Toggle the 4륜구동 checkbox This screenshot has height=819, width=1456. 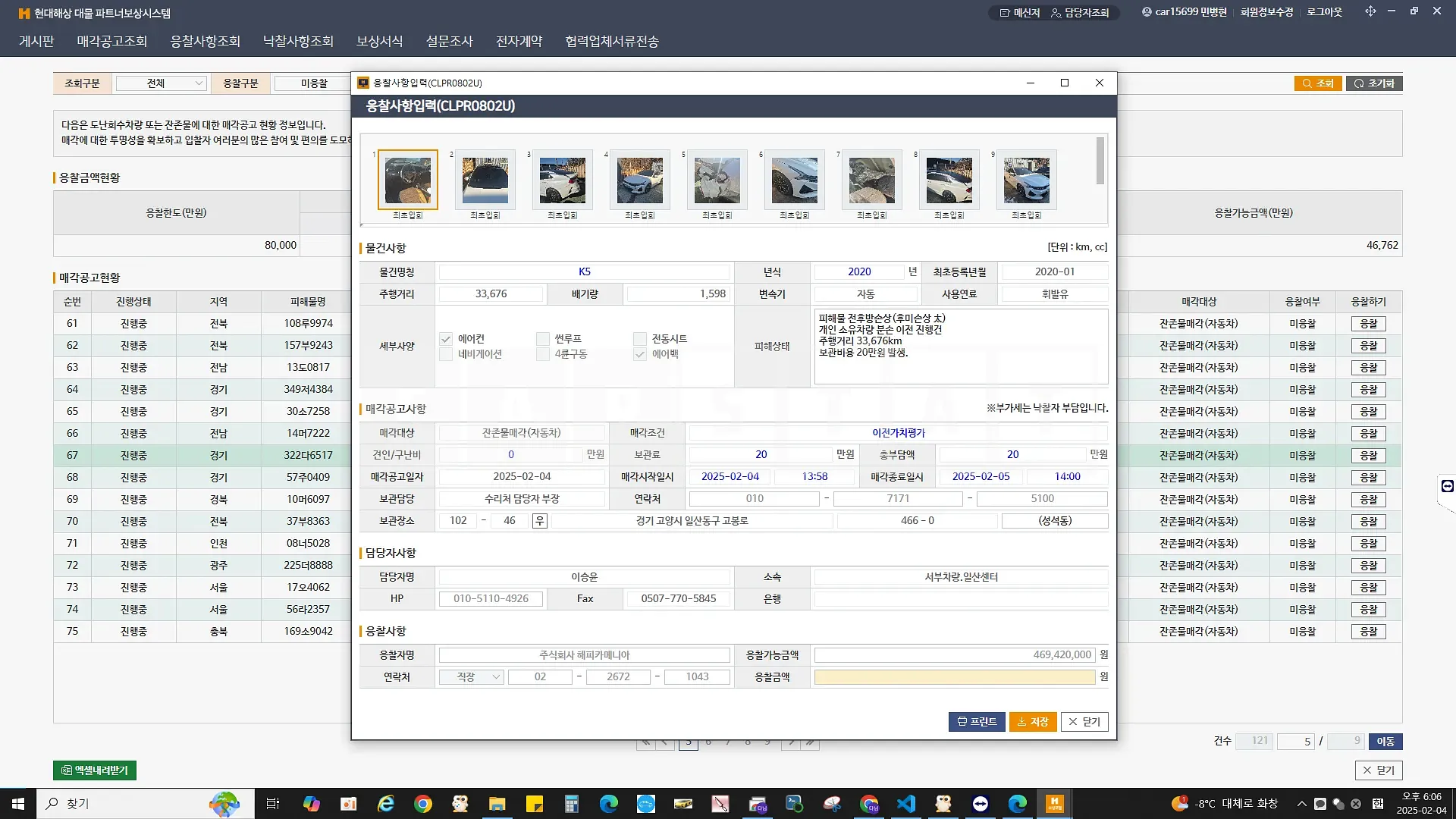(542, 354)
